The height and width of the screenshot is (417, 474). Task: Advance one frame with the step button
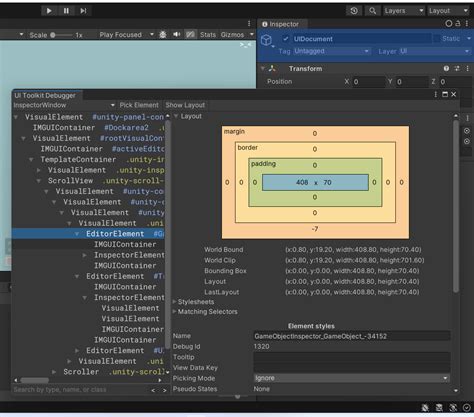point(83,11)
